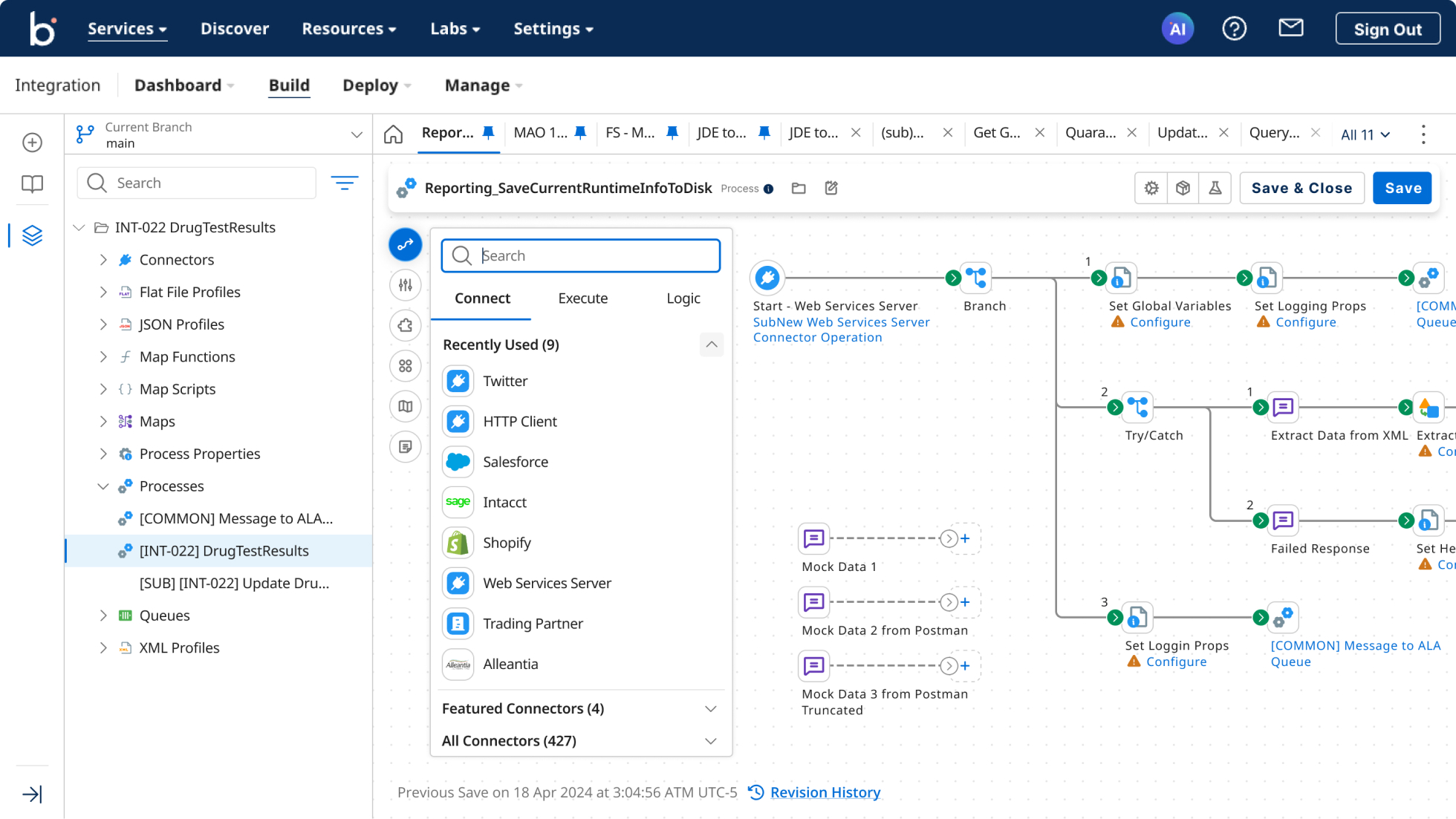The height and width of the screenshot is (819, 1456).
Task: Select the Connect shapes palette icon
Action: pos(406,244)
